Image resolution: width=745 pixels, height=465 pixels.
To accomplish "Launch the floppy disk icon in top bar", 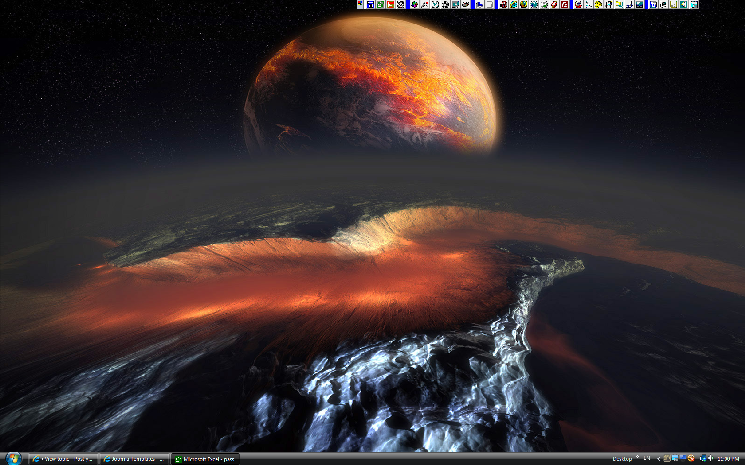I will pyautogui.click(x=370, y=5).
